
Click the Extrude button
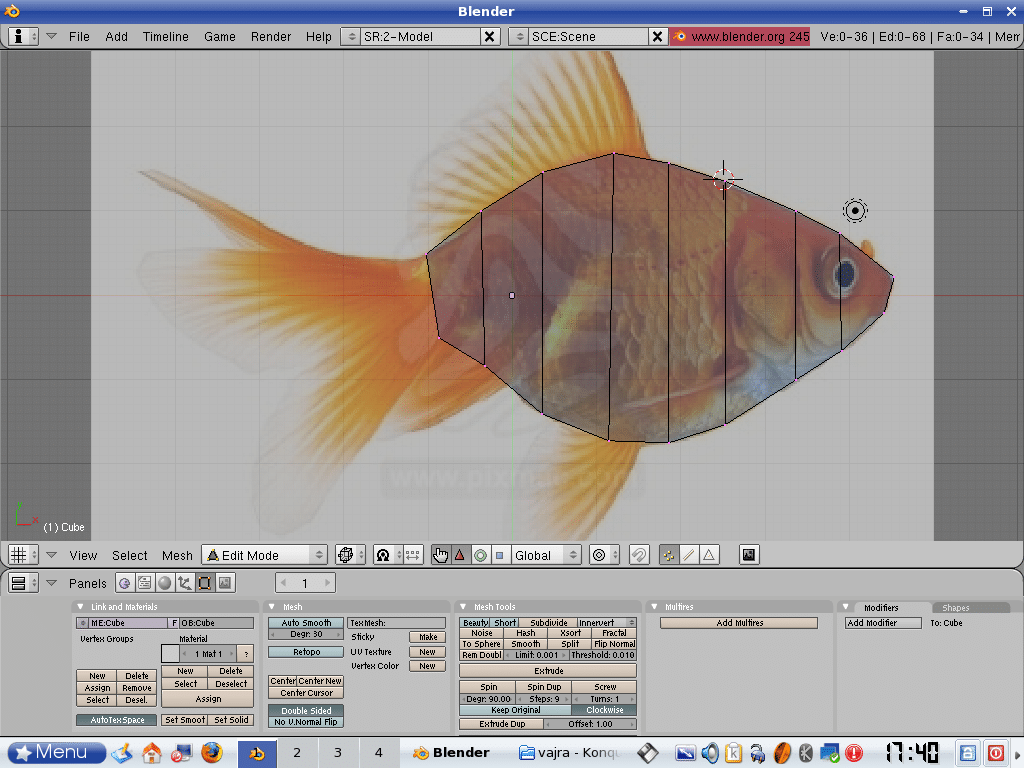point(548,670)
